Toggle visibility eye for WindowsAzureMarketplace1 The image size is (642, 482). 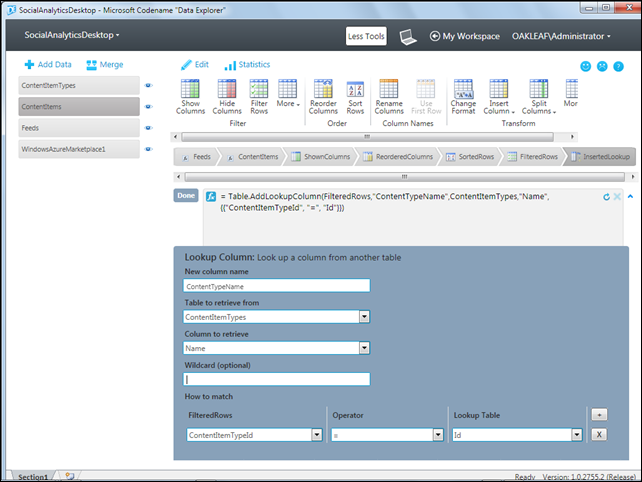[148, 149]
